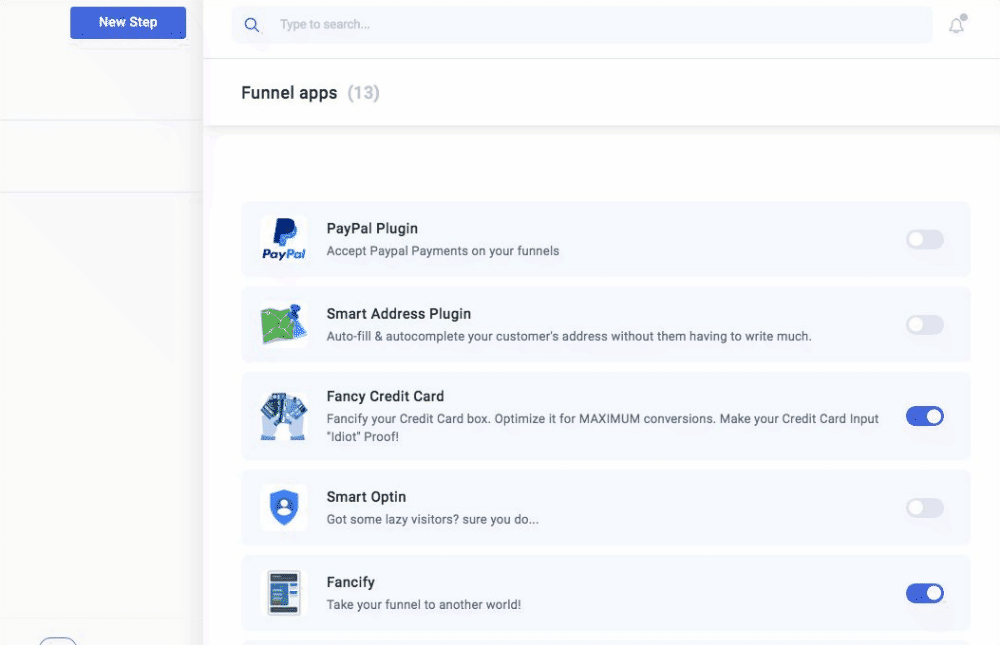Image resolution: width=1000 pixels, height=645 pixels.
Task: Focus the 'Type to search...' field
Action: pos(600,25)
